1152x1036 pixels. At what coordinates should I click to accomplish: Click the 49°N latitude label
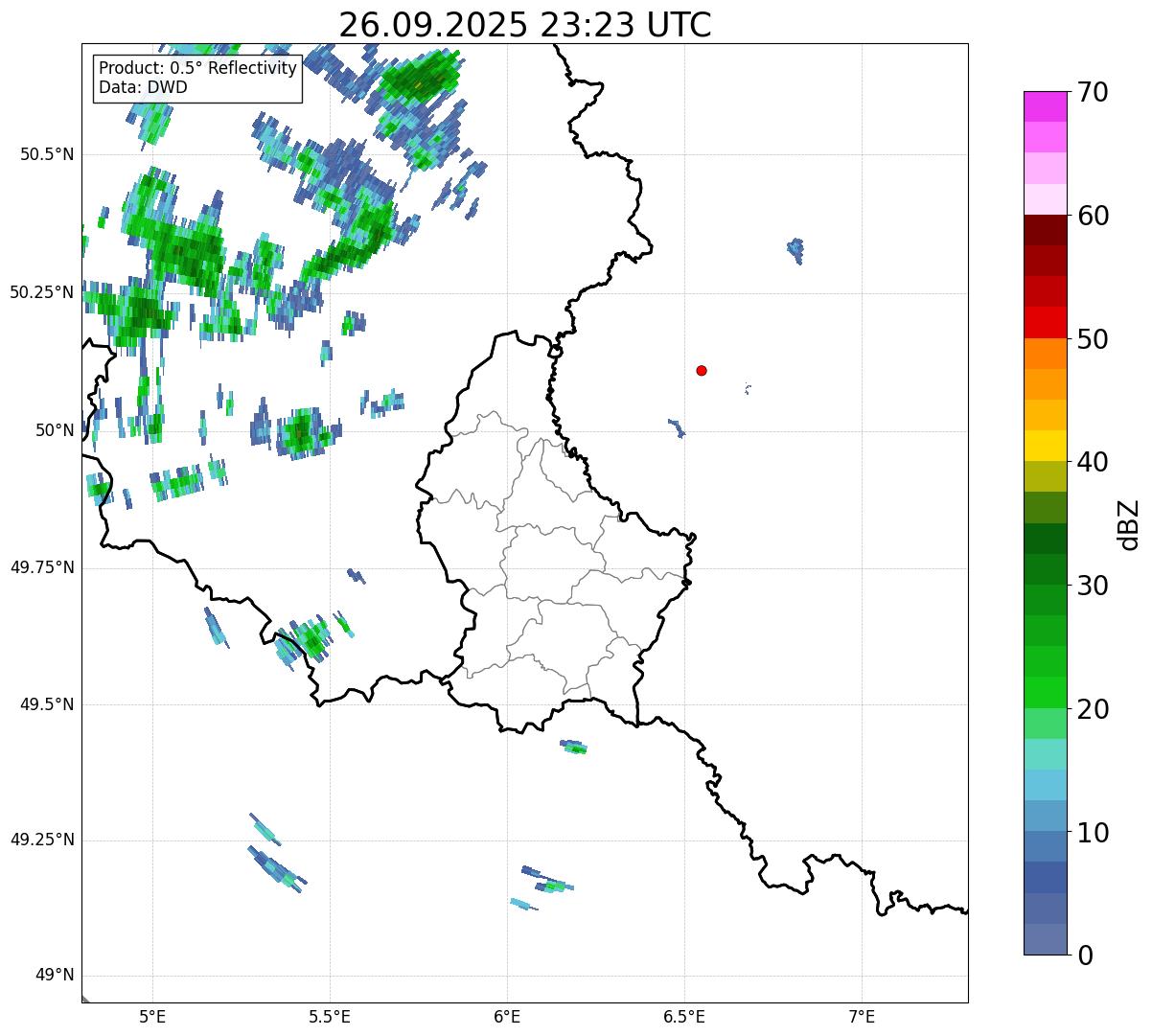(x=55, y=976)
